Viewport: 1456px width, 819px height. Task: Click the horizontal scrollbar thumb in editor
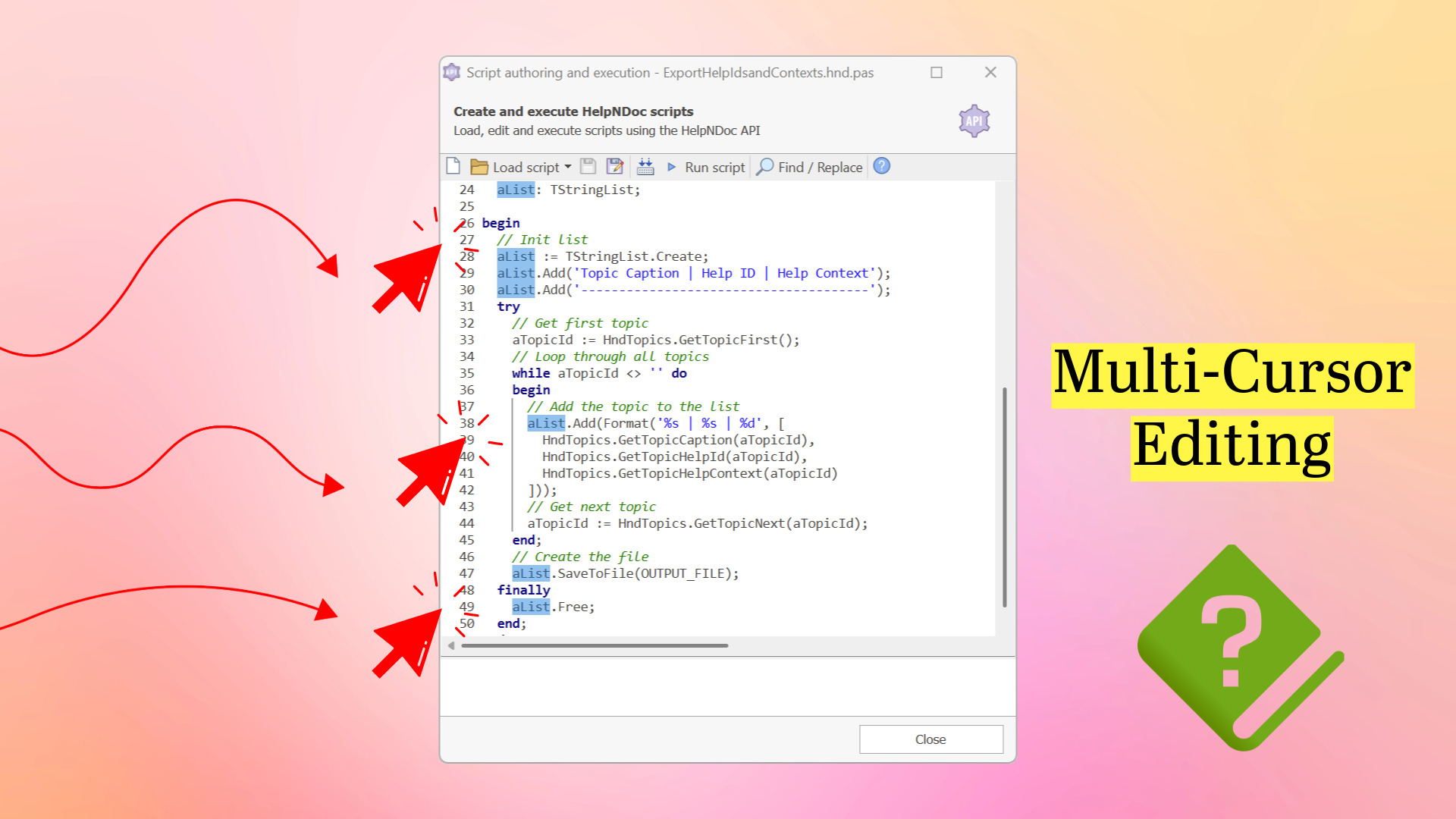coord(595,646)
